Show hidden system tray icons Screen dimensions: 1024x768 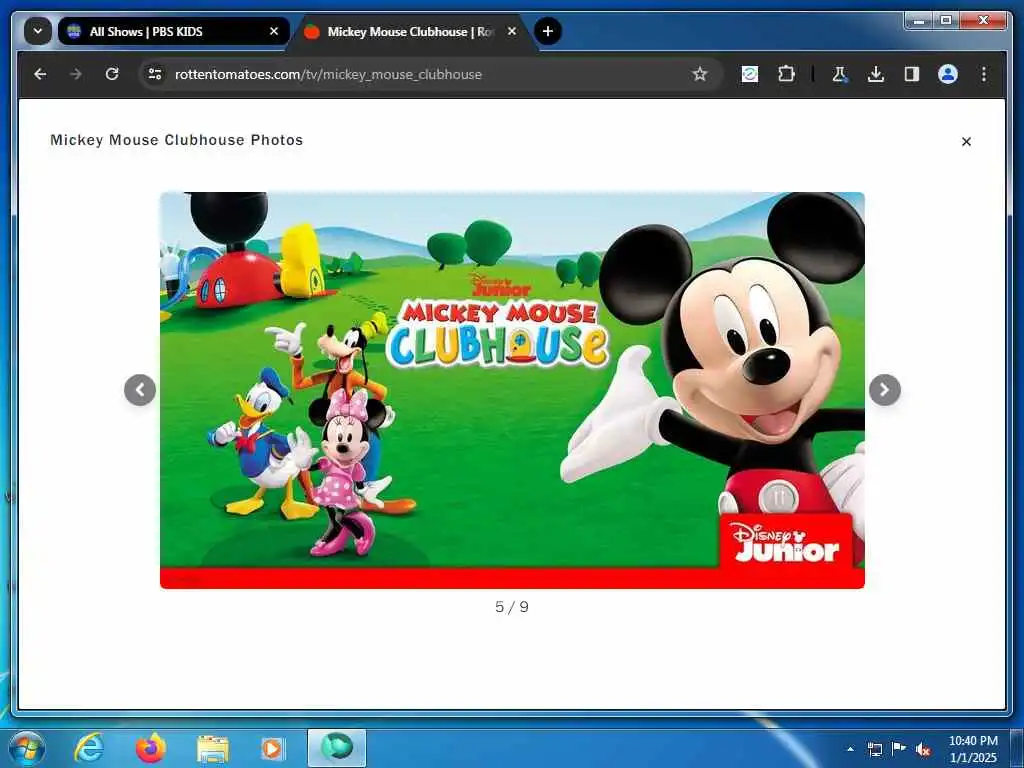click(x=850, y=749)
